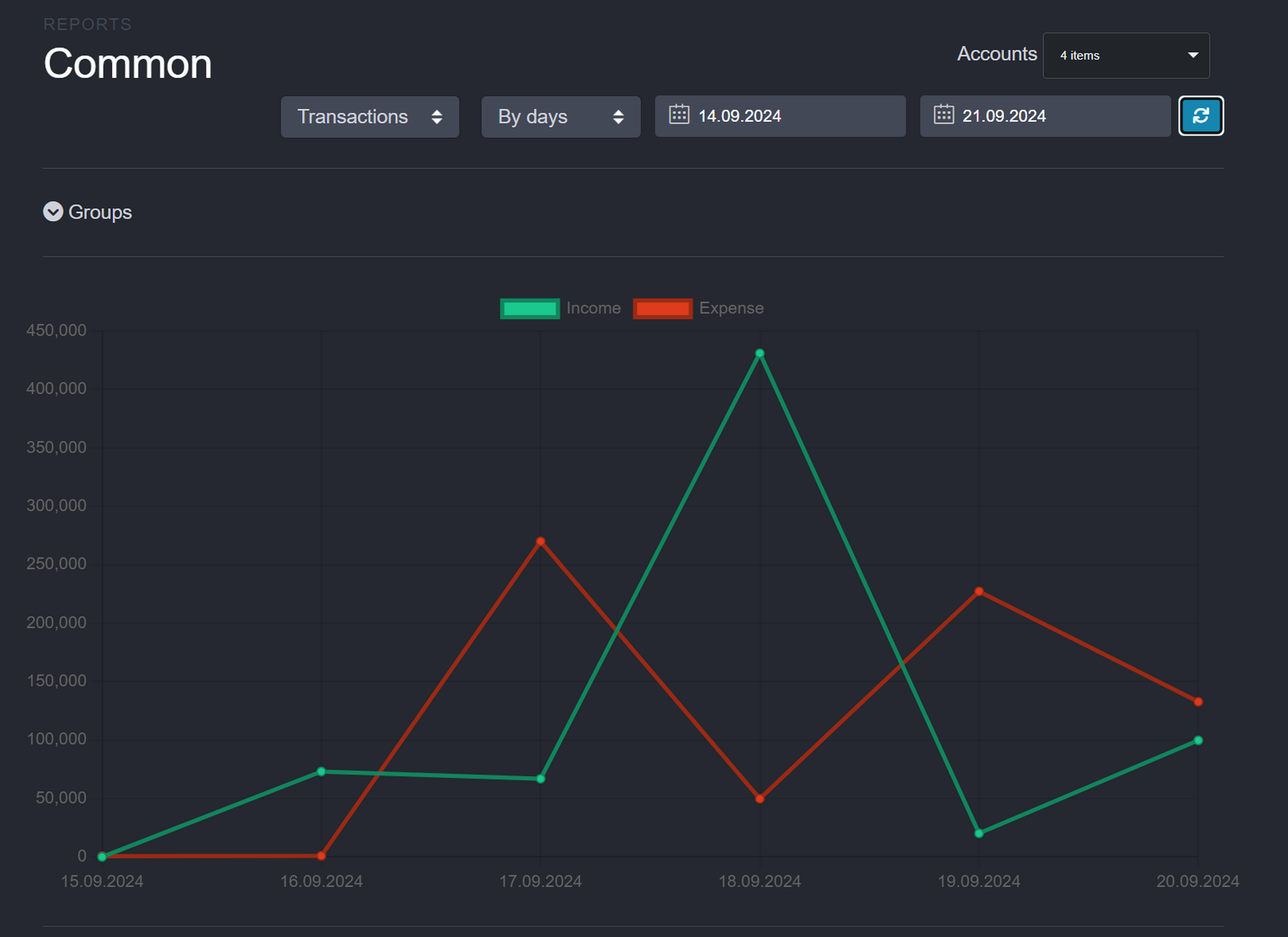Image resolution: width=1288 pixels, height=937 pixels.
Task: Click Expense peak point on 17.09.2024
Action: coord(540,541)
